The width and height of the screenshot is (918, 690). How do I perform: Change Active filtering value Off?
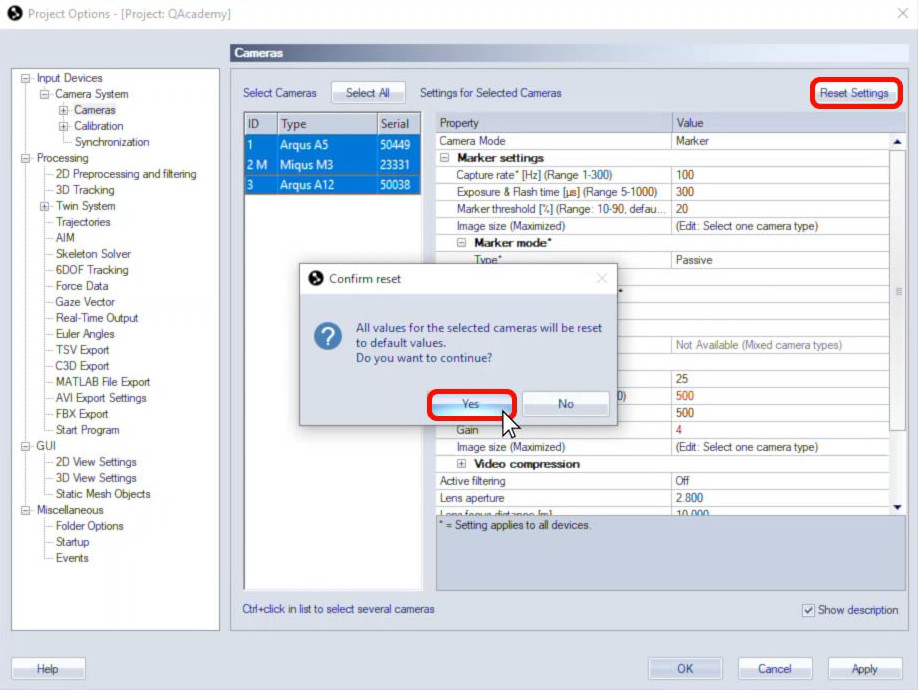(x=780, y=481)
